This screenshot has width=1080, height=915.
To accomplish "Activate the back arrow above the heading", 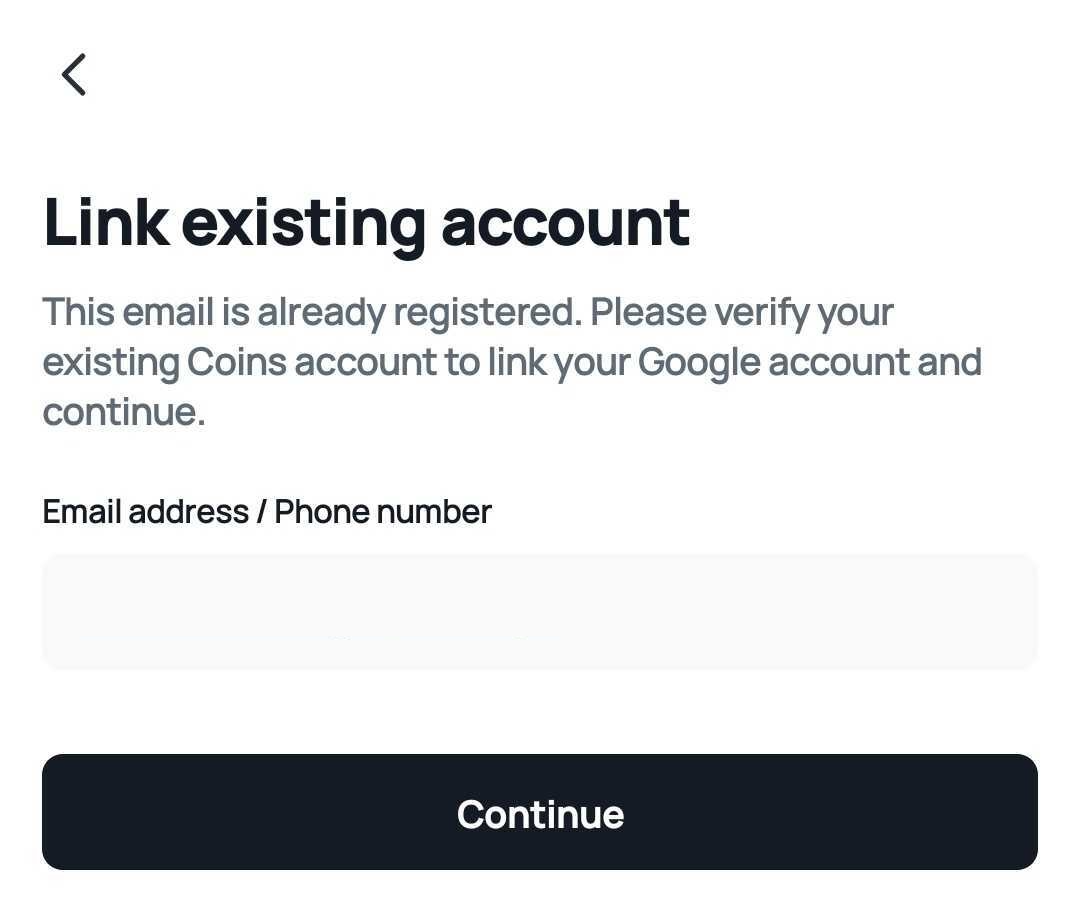I will (73, 74).
